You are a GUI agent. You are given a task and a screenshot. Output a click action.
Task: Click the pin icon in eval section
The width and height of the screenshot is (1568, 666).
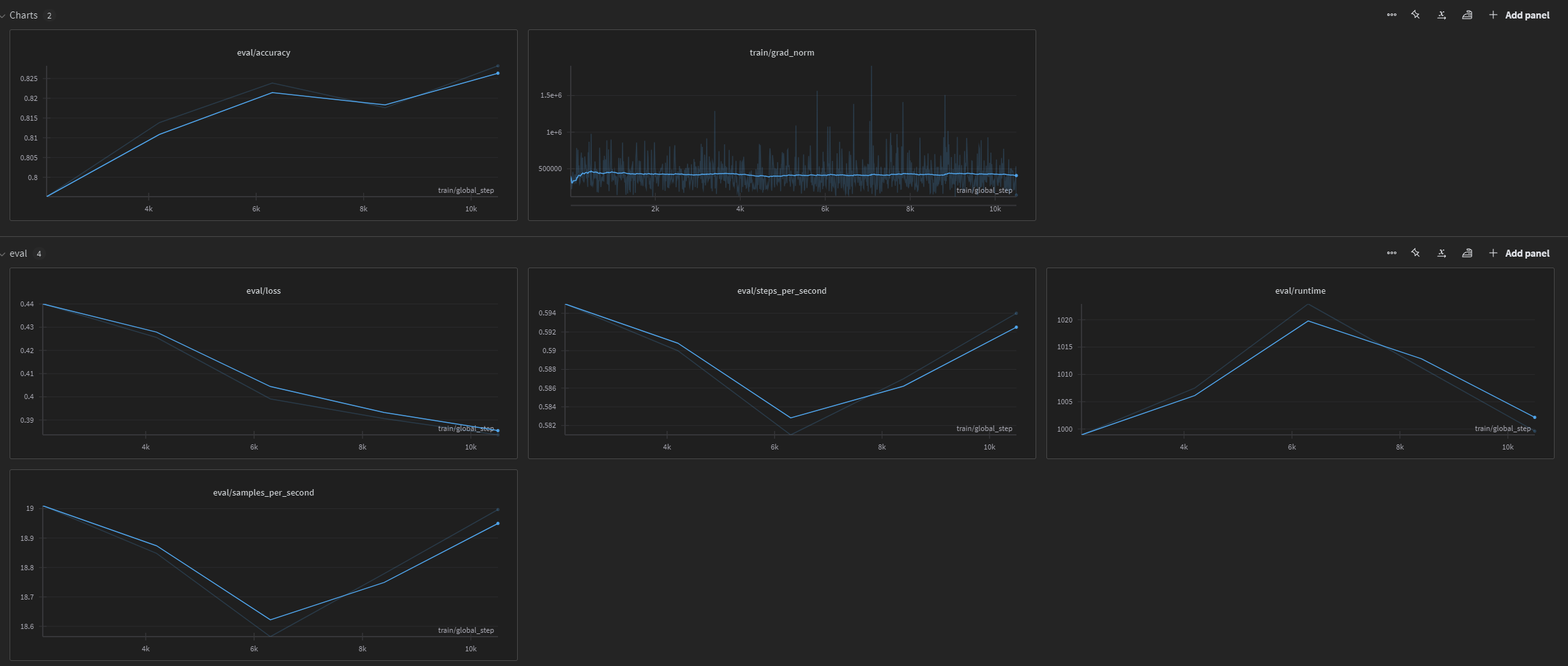[x=1415, y=253]
